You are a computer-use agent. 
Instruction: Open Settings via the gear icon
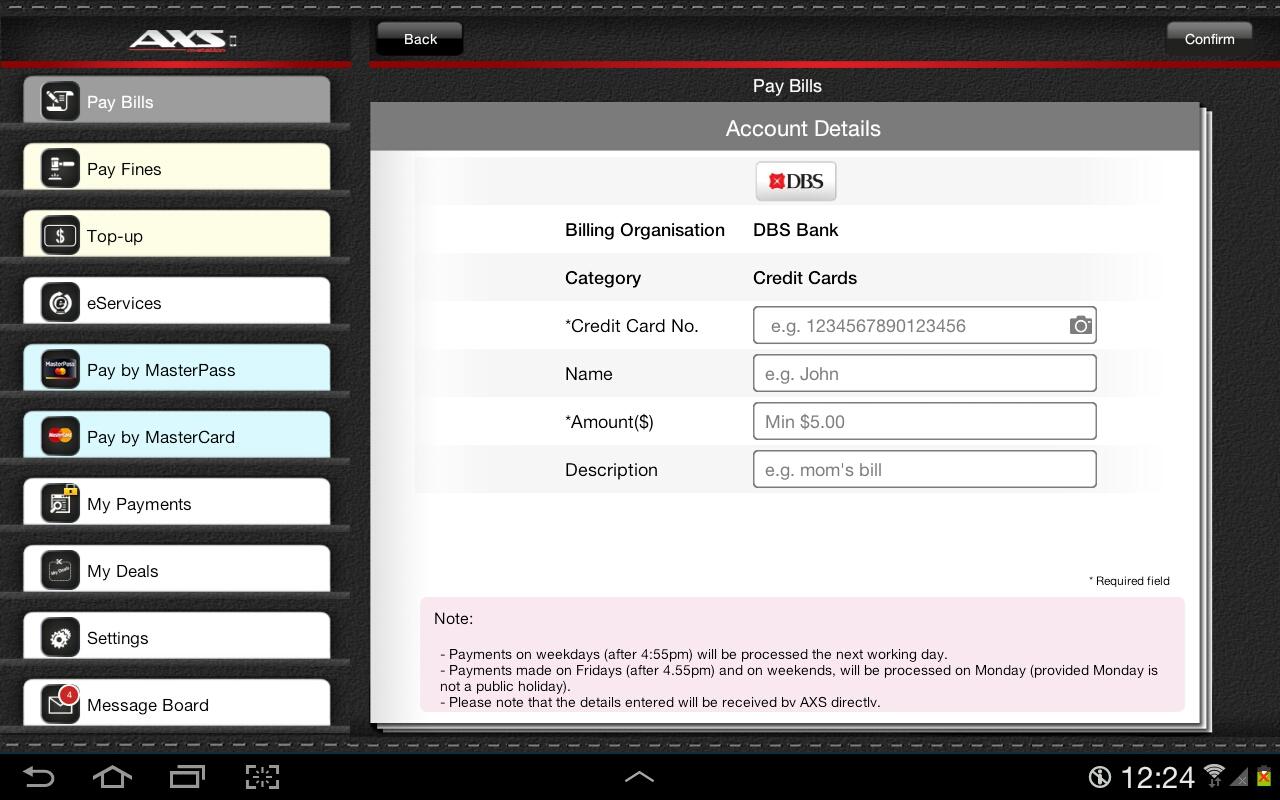click(59, 637)
